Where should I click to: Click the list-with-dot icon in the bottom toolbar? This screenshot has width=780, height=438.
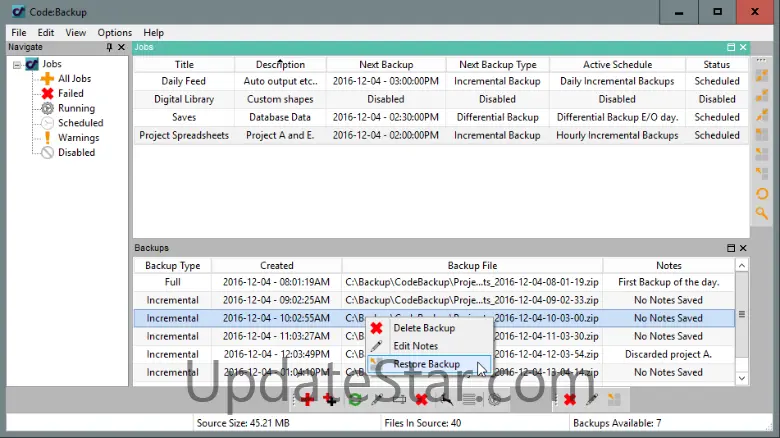[472, 399]
